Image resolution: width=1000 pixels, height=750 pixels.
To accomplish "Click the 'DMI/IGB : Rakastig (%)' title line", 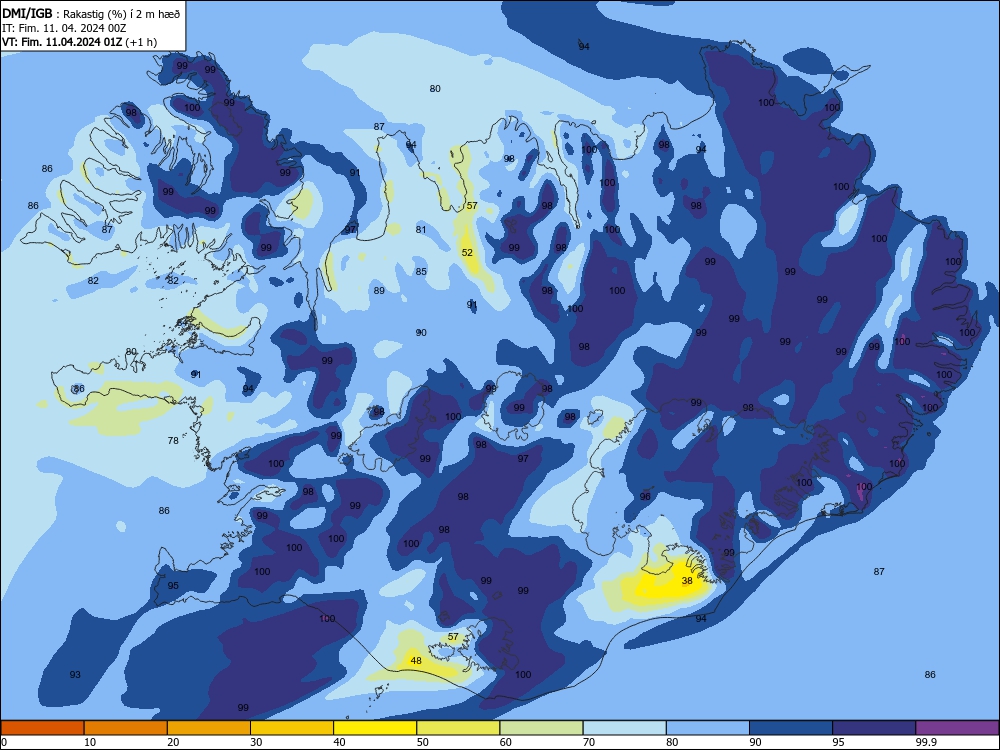I will pos(91,13).
